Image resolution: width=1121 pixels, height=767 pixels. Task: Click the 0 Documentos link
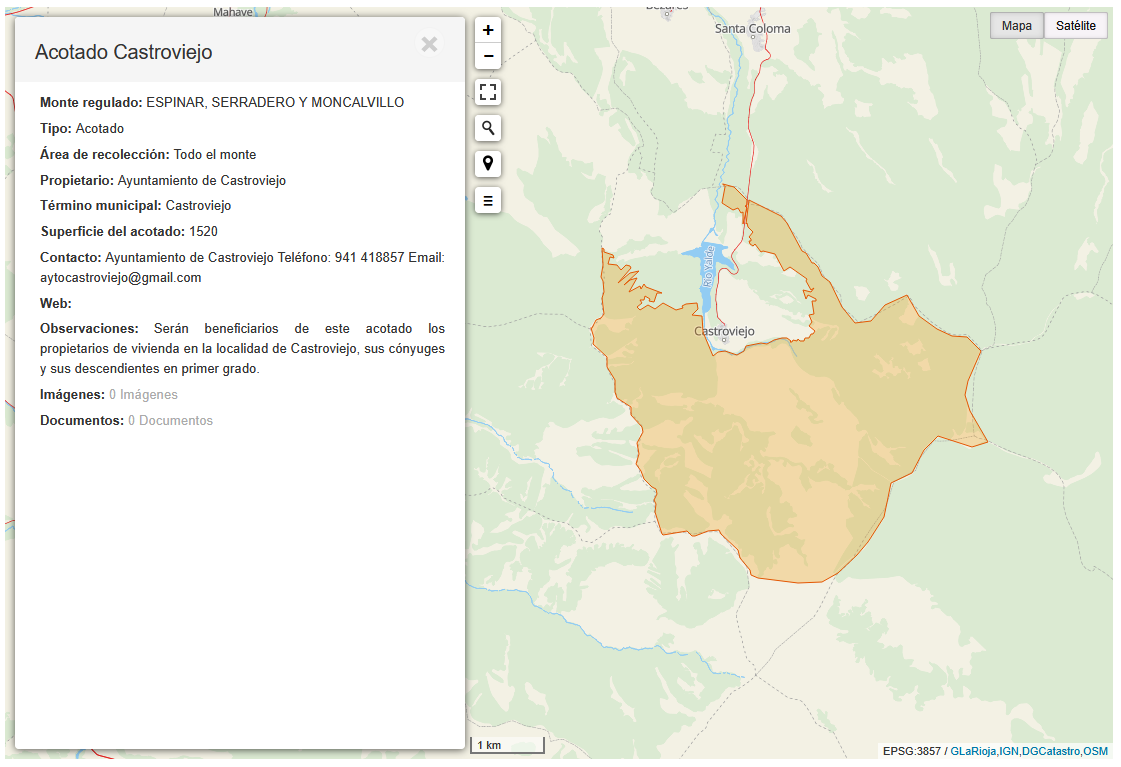coord(170,420)
